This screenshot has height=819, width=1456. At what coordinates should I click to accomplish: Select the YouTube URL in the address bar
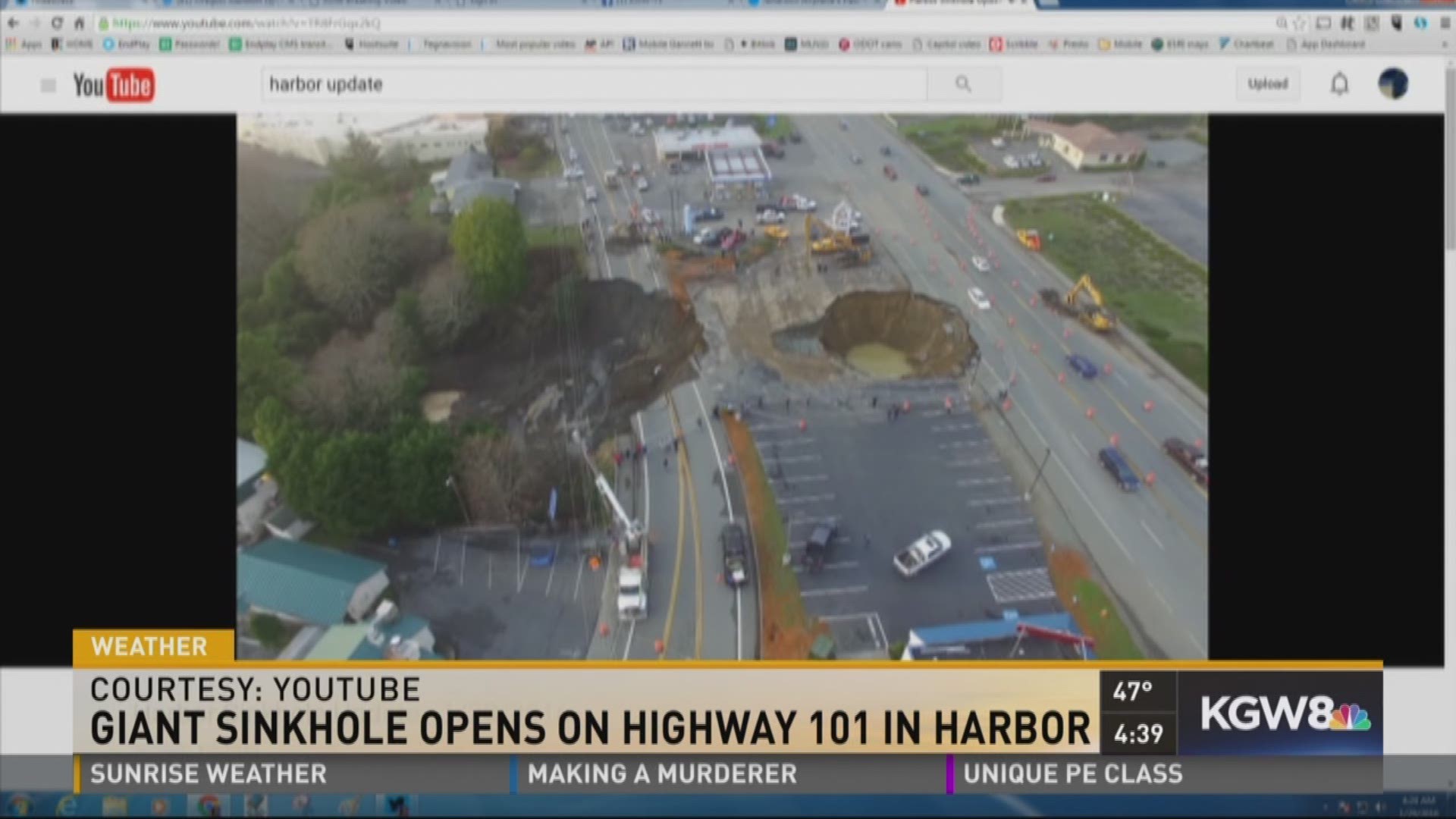246,24
